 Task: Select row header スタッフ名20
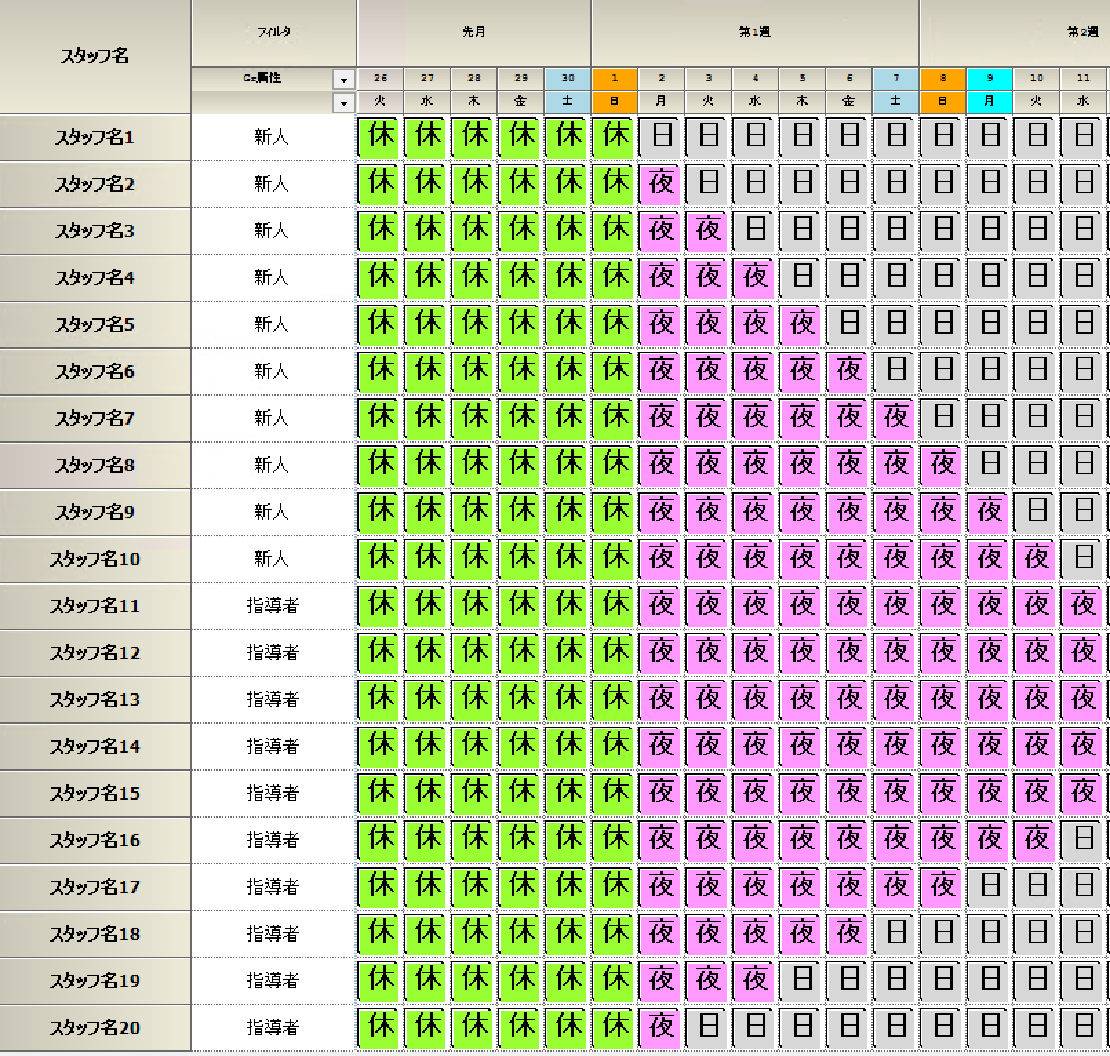coord(95,1028)
